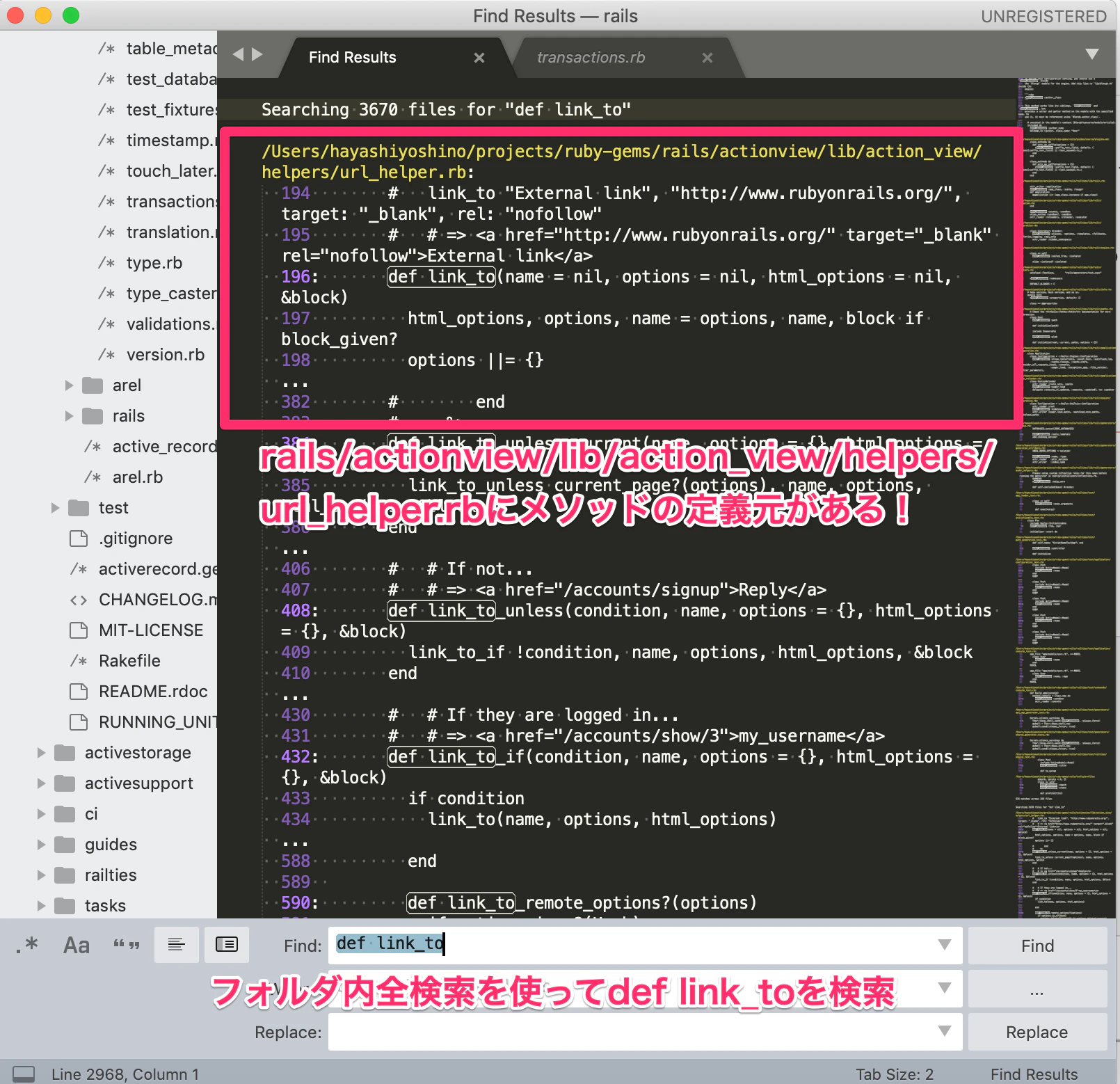This screenshot has width=1120, height=1084.
Task: Open .gitignore file in sidebar
Action: [x=136, y=539]
